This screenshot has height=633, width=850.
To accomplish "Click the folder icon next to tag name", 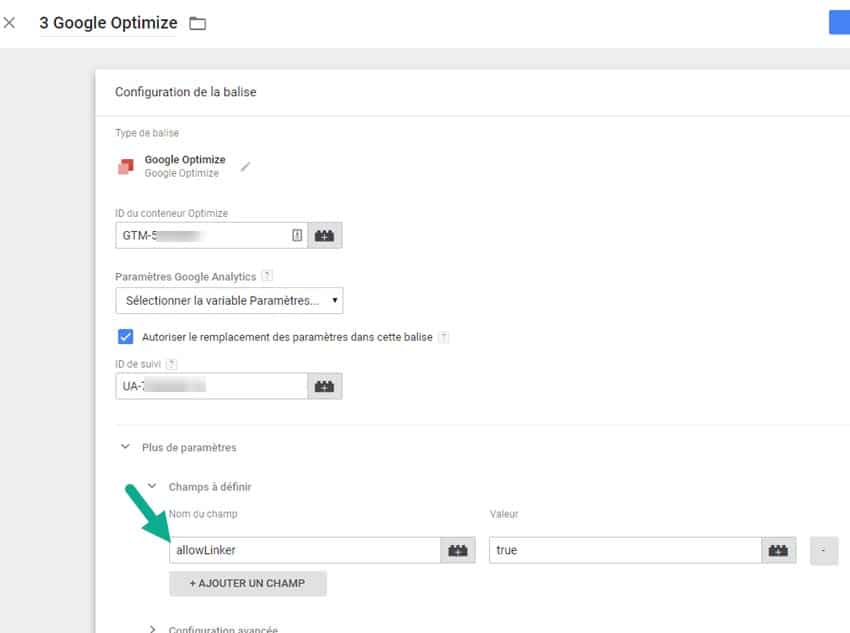I will [197, 23].
